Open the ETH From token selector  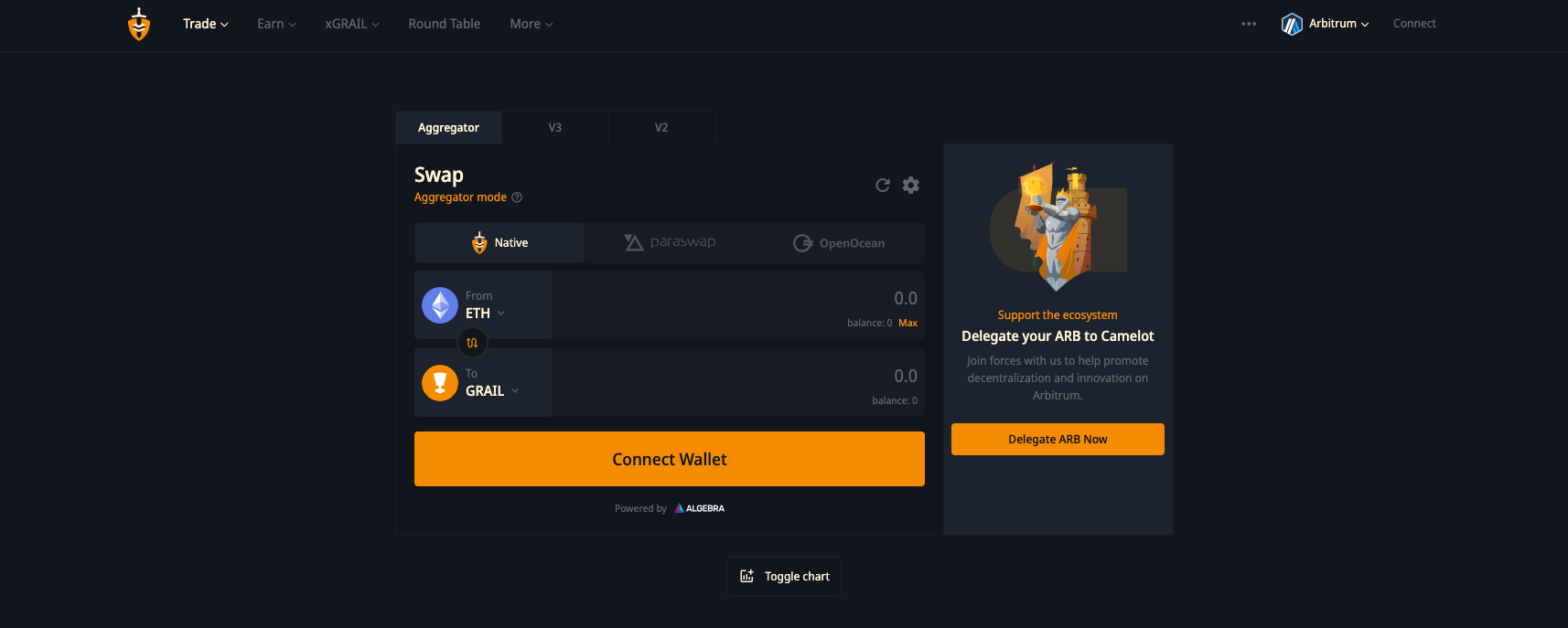483,305
